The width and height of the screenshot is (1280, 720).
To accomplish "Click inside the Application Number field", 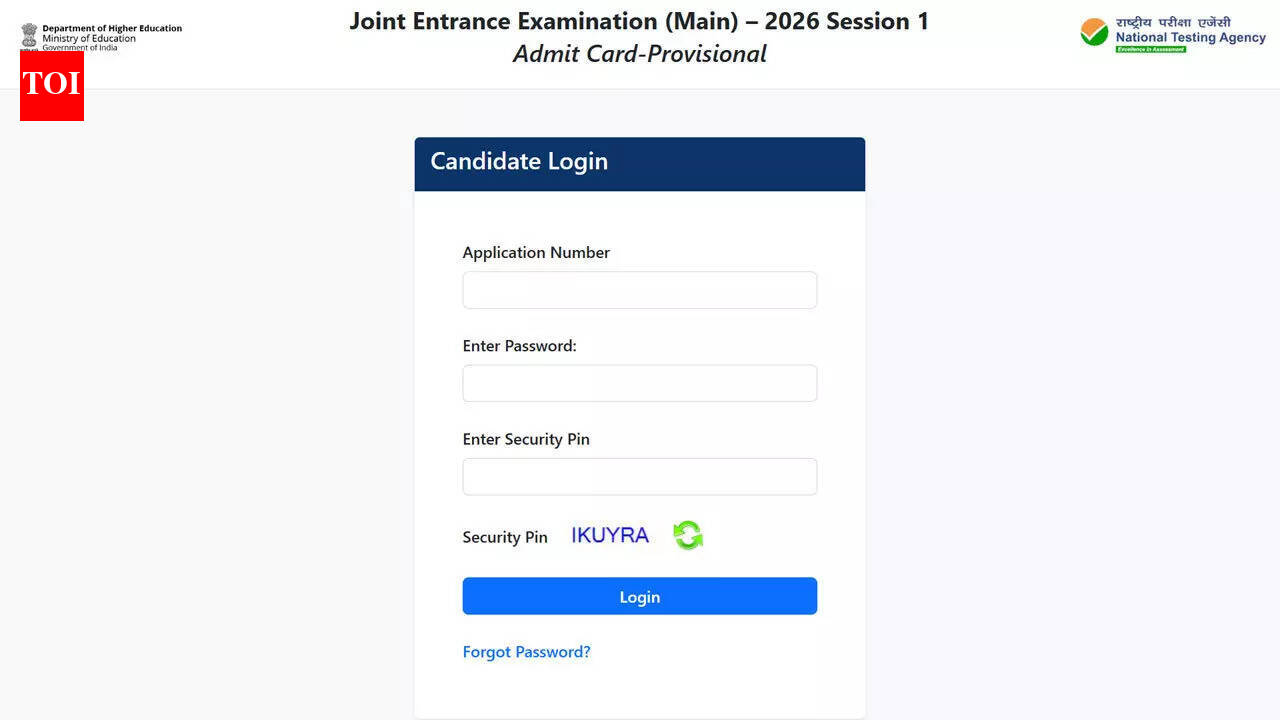I will (x=640, y=289).
